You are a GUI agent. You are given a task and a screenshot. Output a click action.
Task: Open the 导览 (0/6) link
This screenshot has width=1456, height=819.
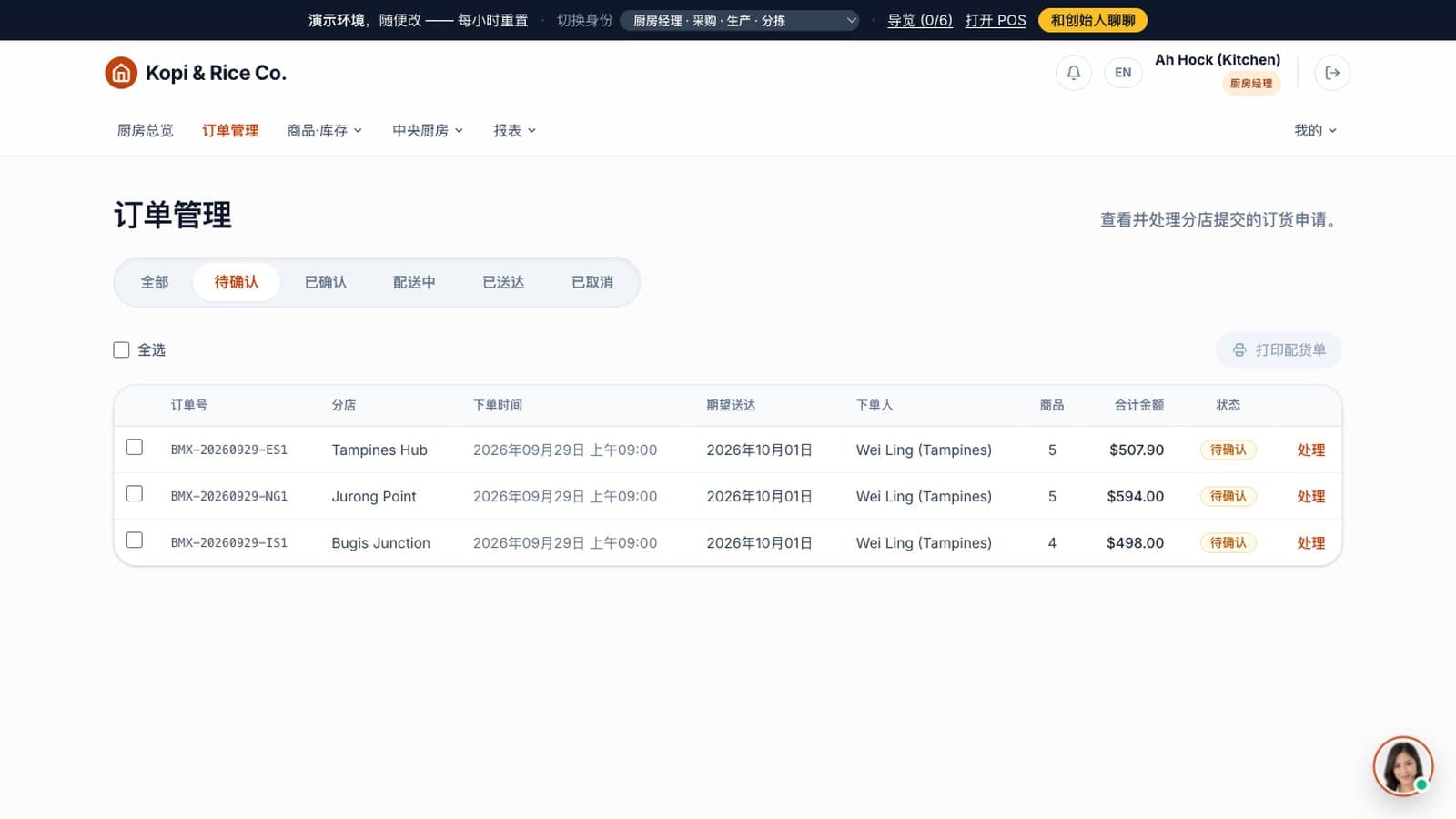click(x=920, y=20)
